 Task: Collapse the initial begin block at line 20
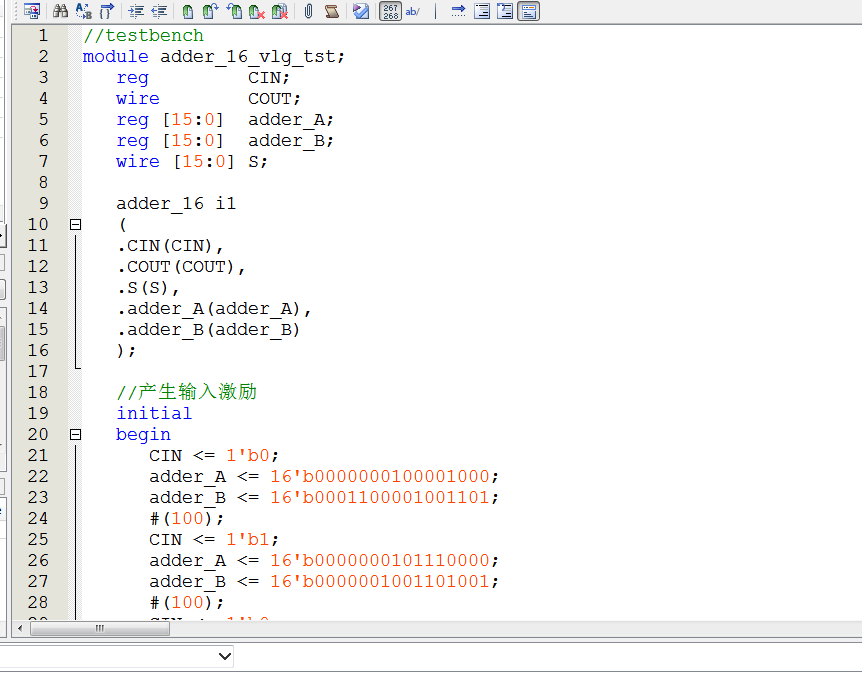click(75, 435)
